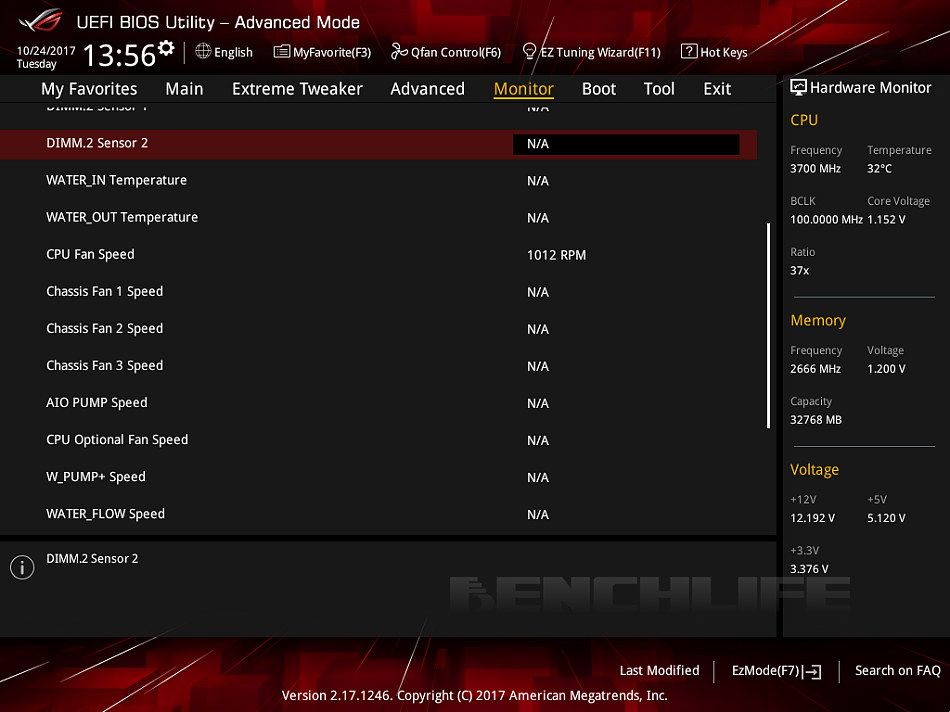Click the info circle icon
The width and height of the screenshot is (950, 712).
point(22,567)
